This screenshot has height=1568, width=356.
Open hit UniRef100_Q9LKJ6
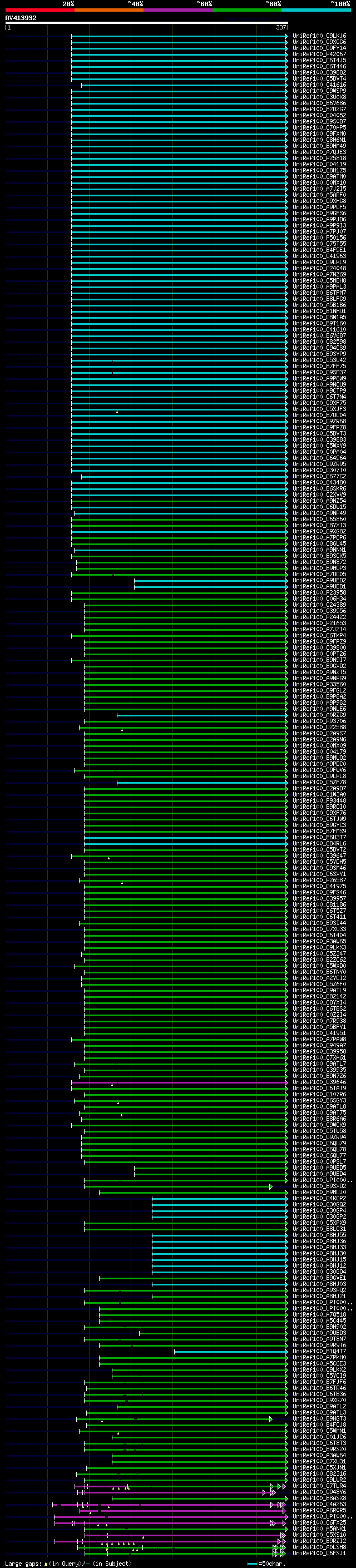coord(319,36)
